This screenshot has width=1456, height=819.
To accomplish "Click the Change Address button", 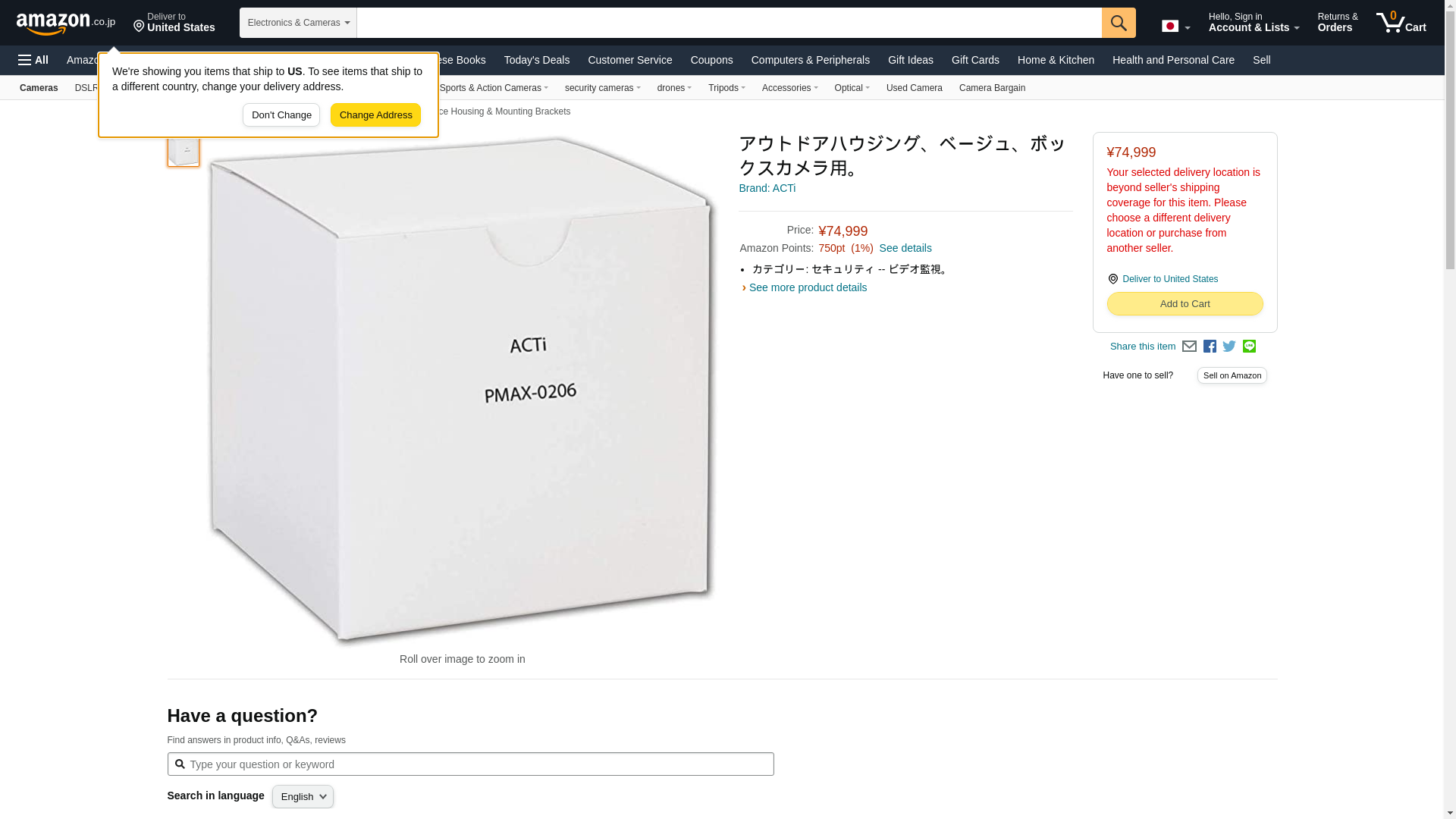I will coord(375,115).
